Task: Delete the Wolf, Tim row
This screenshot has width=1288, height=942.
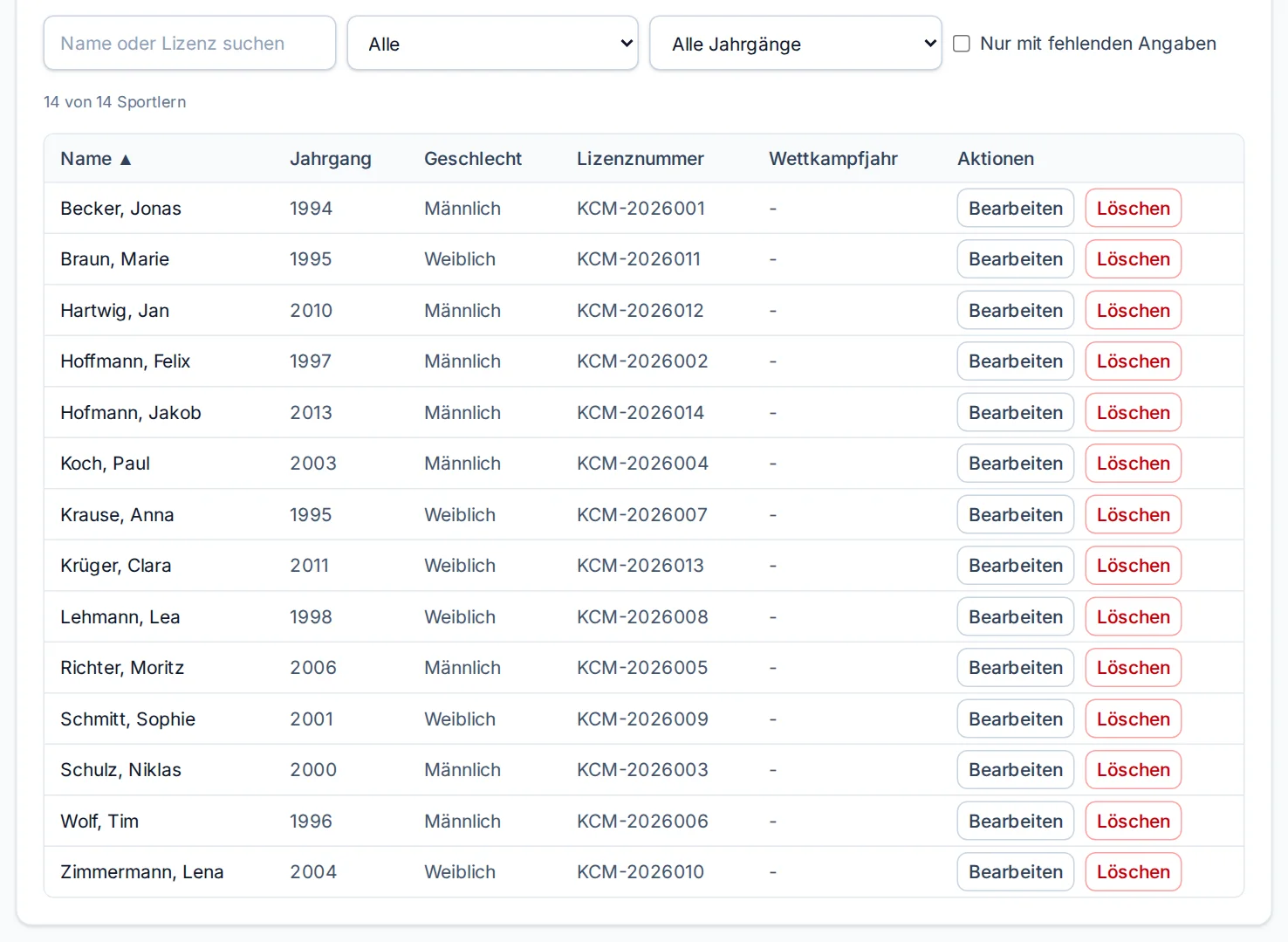Action: pos(1134,822)
